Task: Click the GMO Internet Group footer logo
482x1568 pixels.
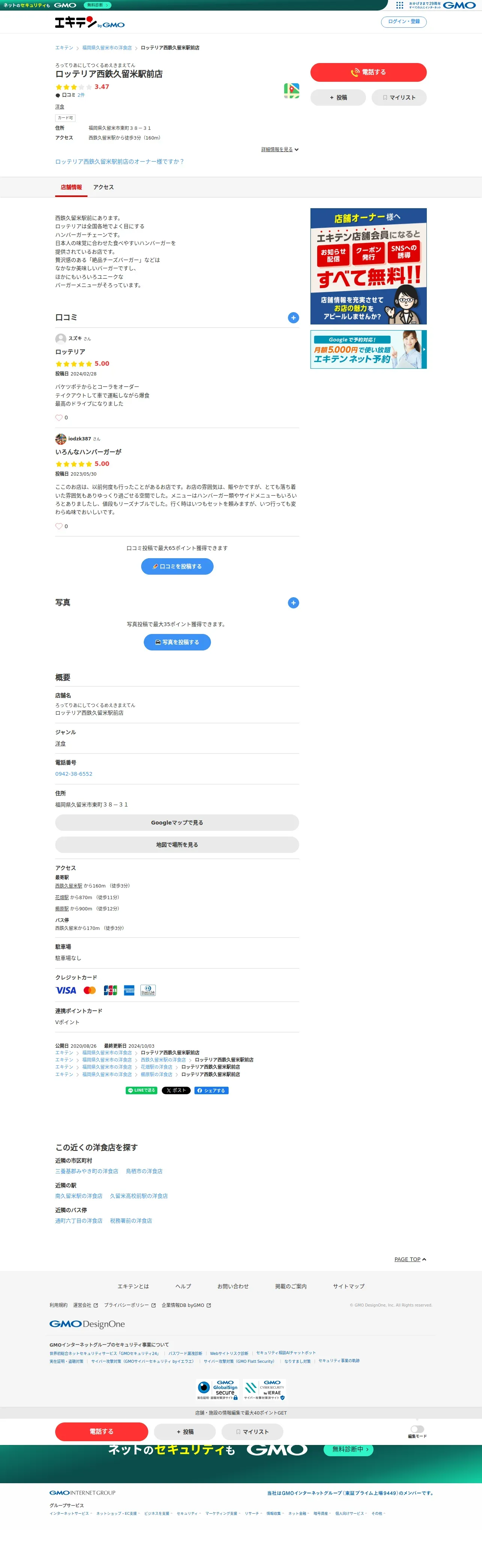Action: point(82,1493)
